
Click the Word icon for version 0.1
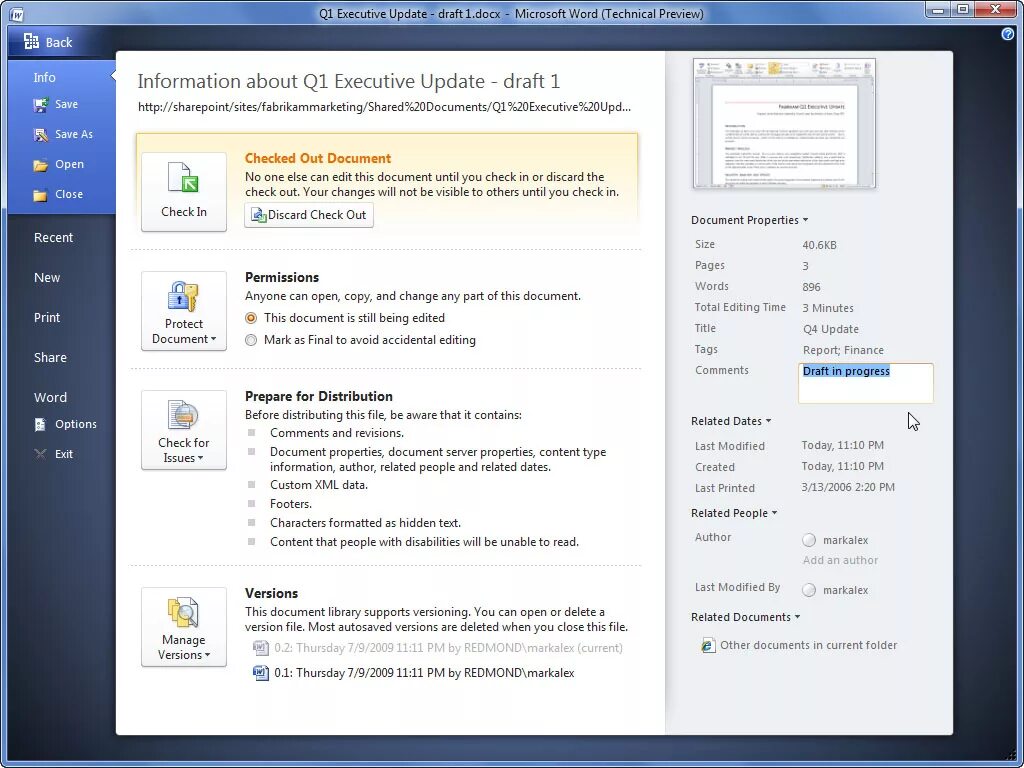coord(261,673)
